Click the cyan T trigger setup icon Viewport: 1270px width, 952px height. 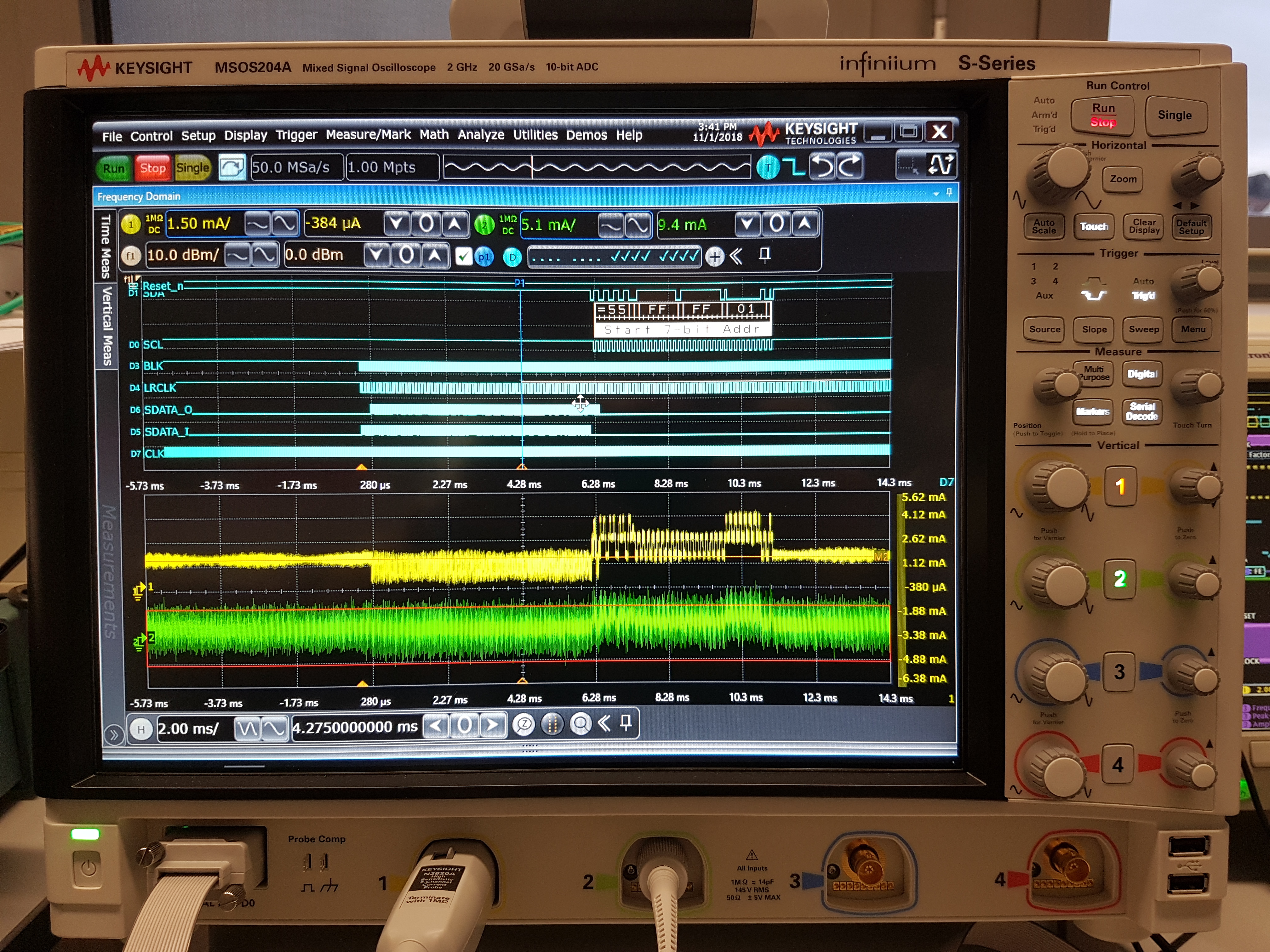click(768, 167)
